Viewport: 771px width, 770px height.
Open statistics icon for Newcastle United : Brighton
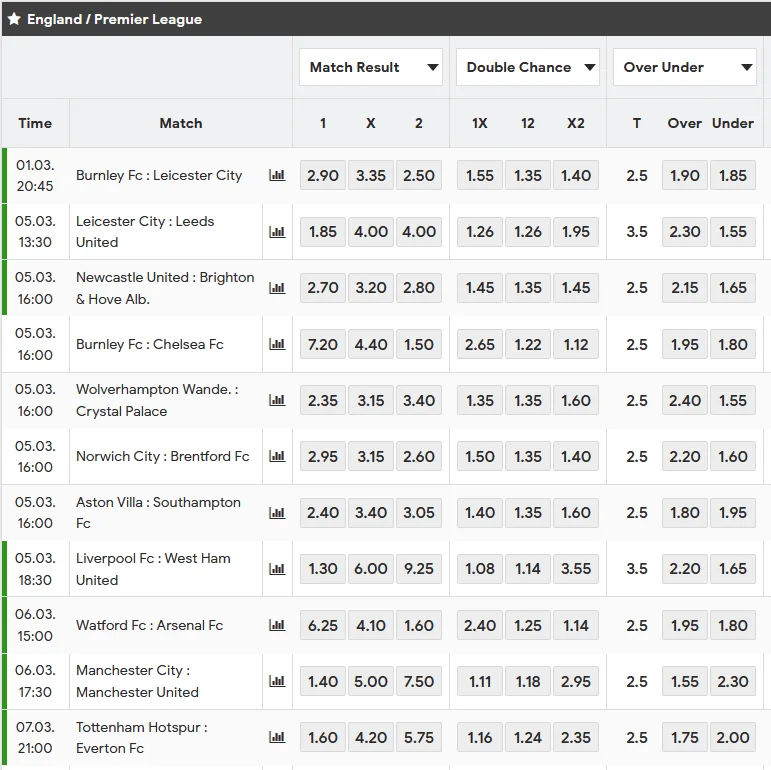coord(277,288)
